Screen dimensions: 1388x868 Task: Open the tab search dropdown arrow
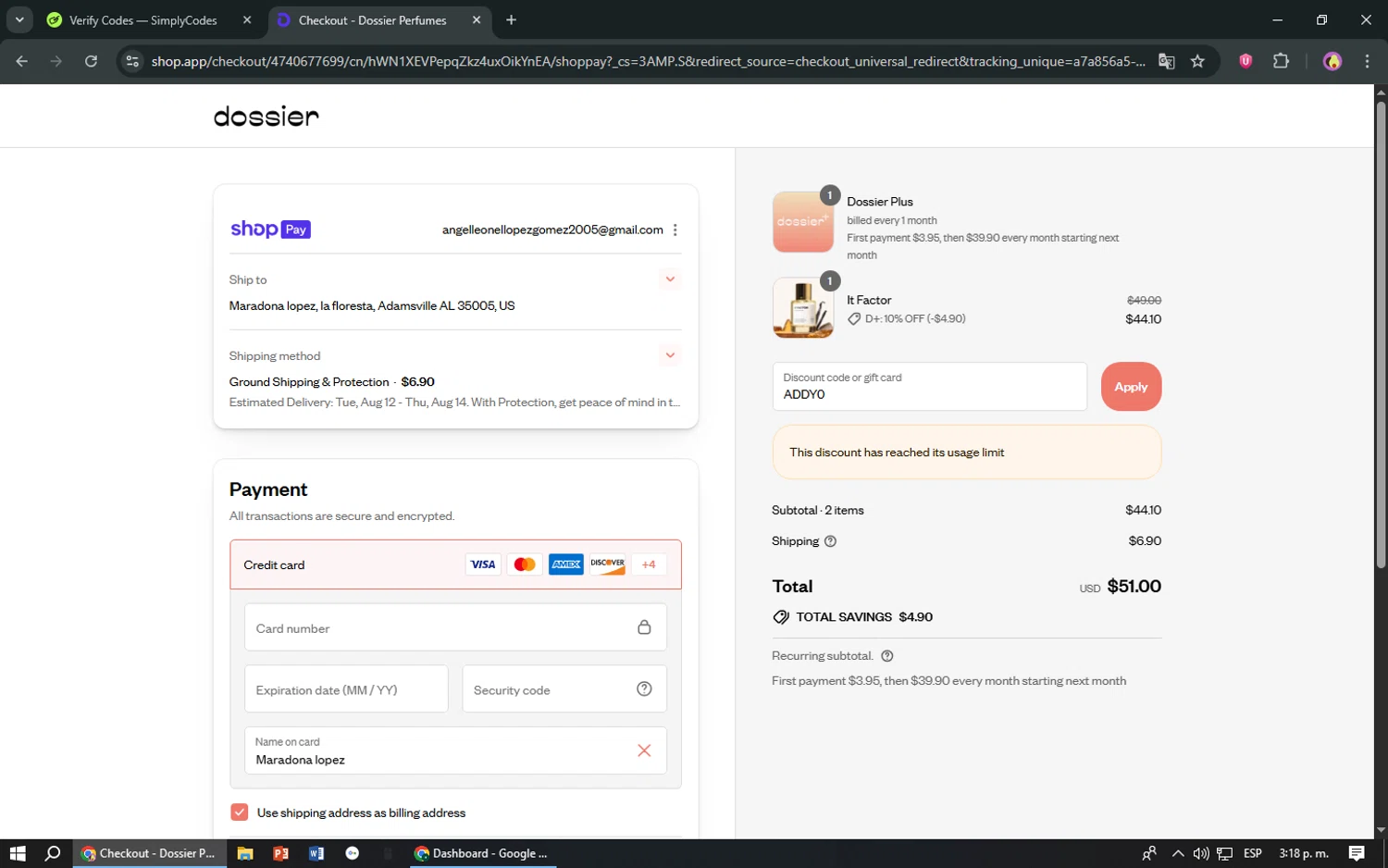pyautogui.click(x=19, y=19)
